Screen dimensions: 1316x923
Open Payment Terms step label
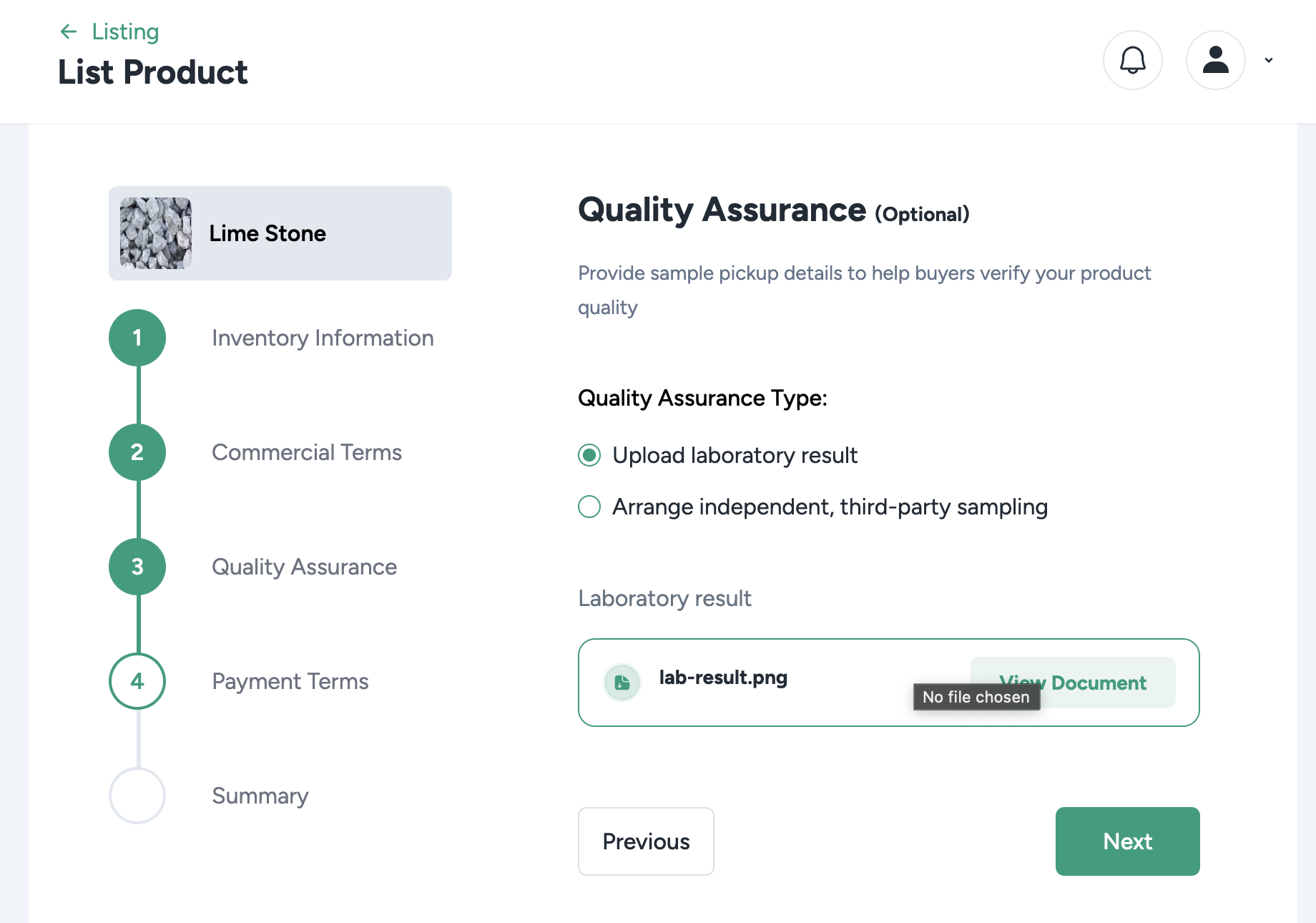[290, 681]
